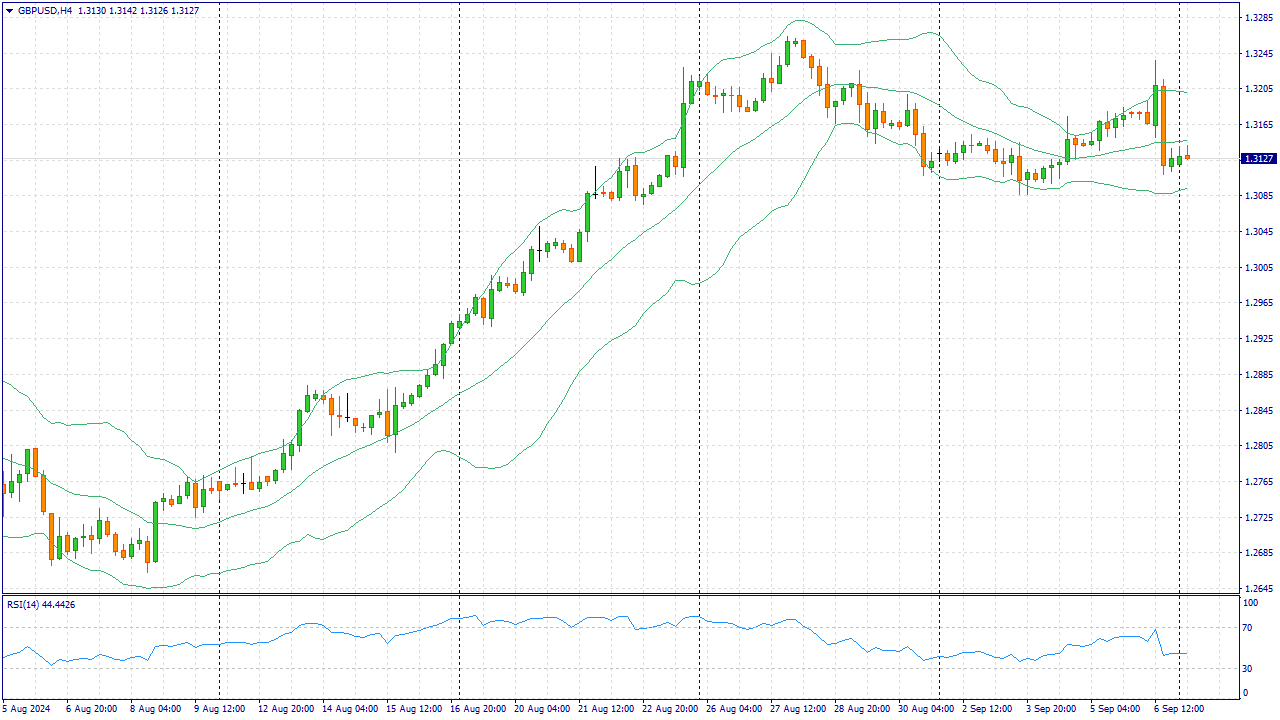Click the triangle arrow before GBPUSD title
The image size is (1280, 720).
(10, 11)
